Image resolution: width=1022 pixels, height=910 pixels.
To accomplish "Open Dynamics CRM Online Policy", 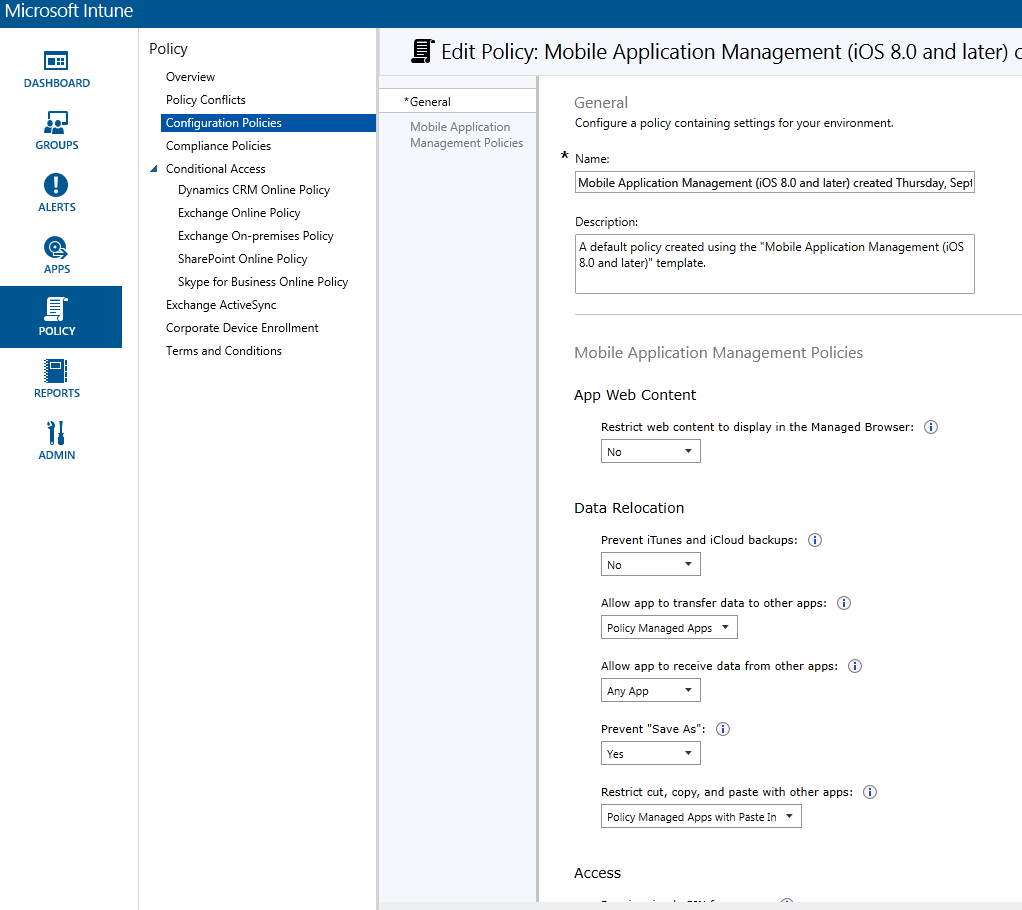I will pyautogui.click(x=254, y=190).
